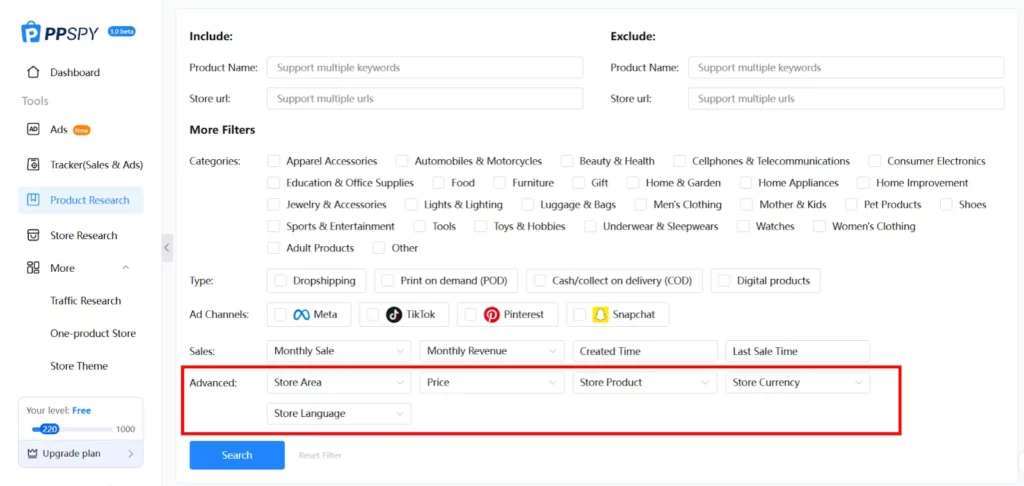Click the 3.0 beta badge
The image size is (1024, 486).
pyautogui.click(x=121, y=31)
